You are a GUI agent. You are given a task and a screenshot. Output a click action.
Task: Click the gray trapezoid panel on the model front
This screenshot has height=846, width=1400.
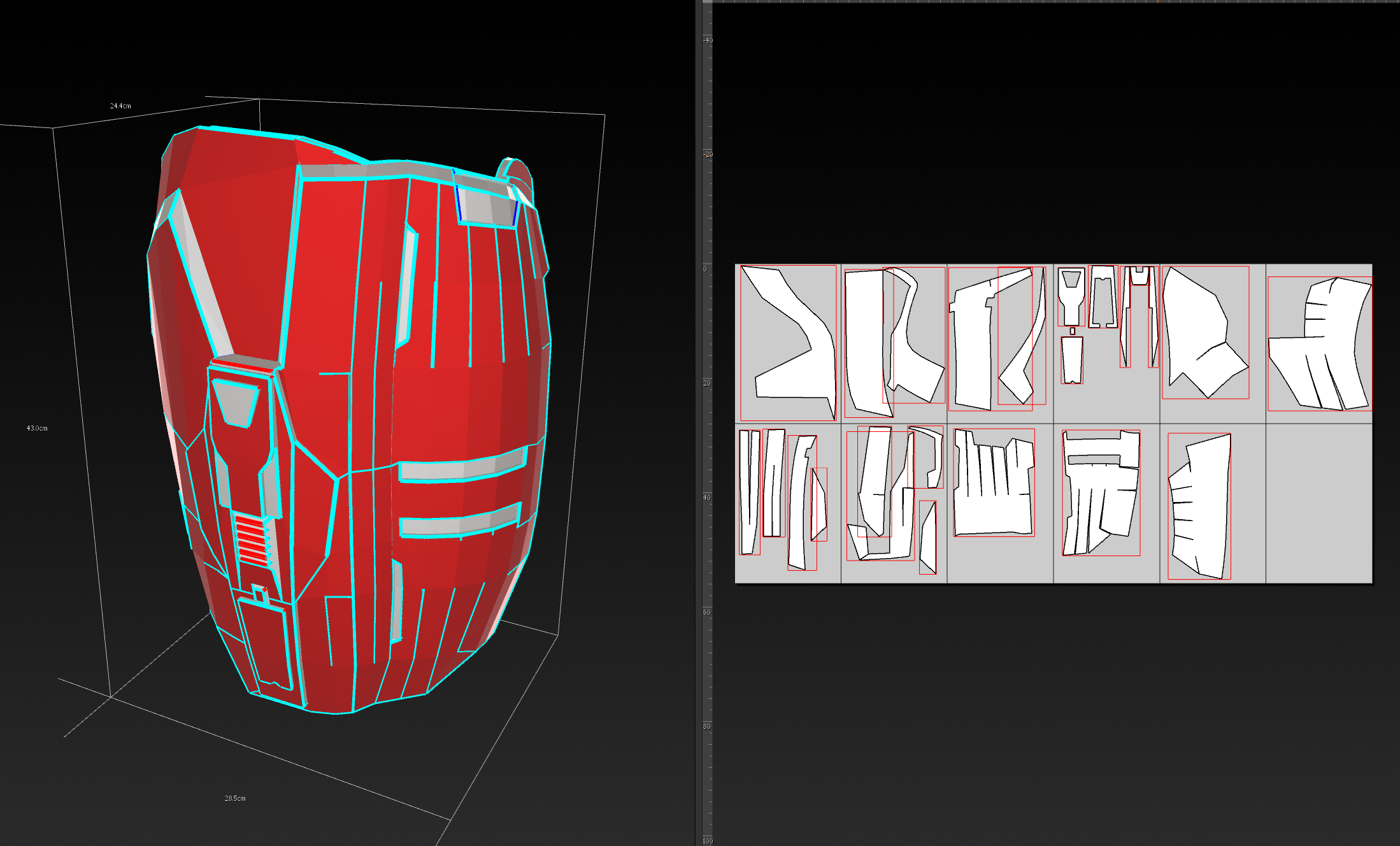coord(236,403)
